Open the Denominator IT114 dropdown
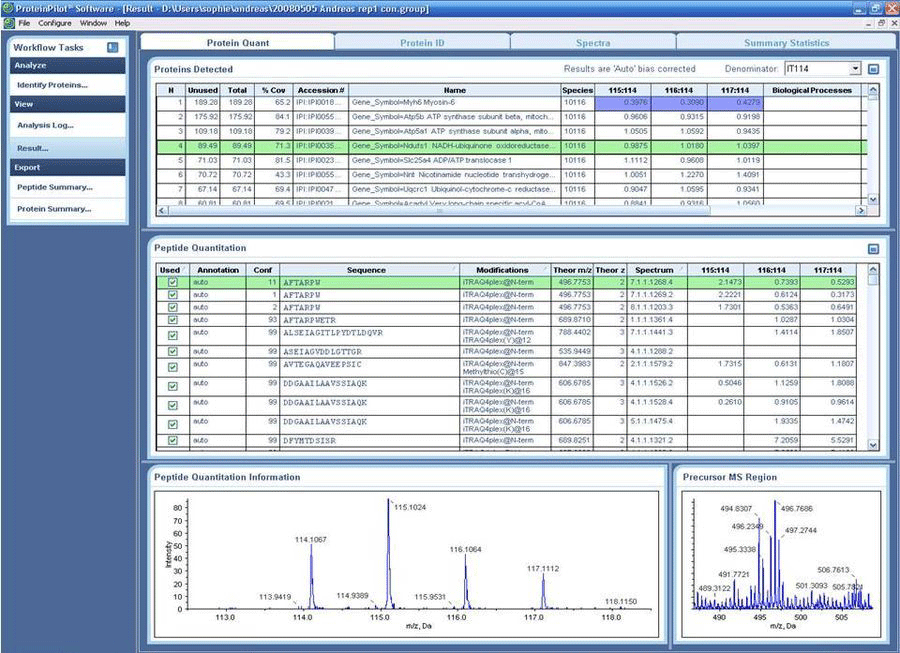Viewport: 900px width, 653px height. pyautogui.click(x=855, y=68)
